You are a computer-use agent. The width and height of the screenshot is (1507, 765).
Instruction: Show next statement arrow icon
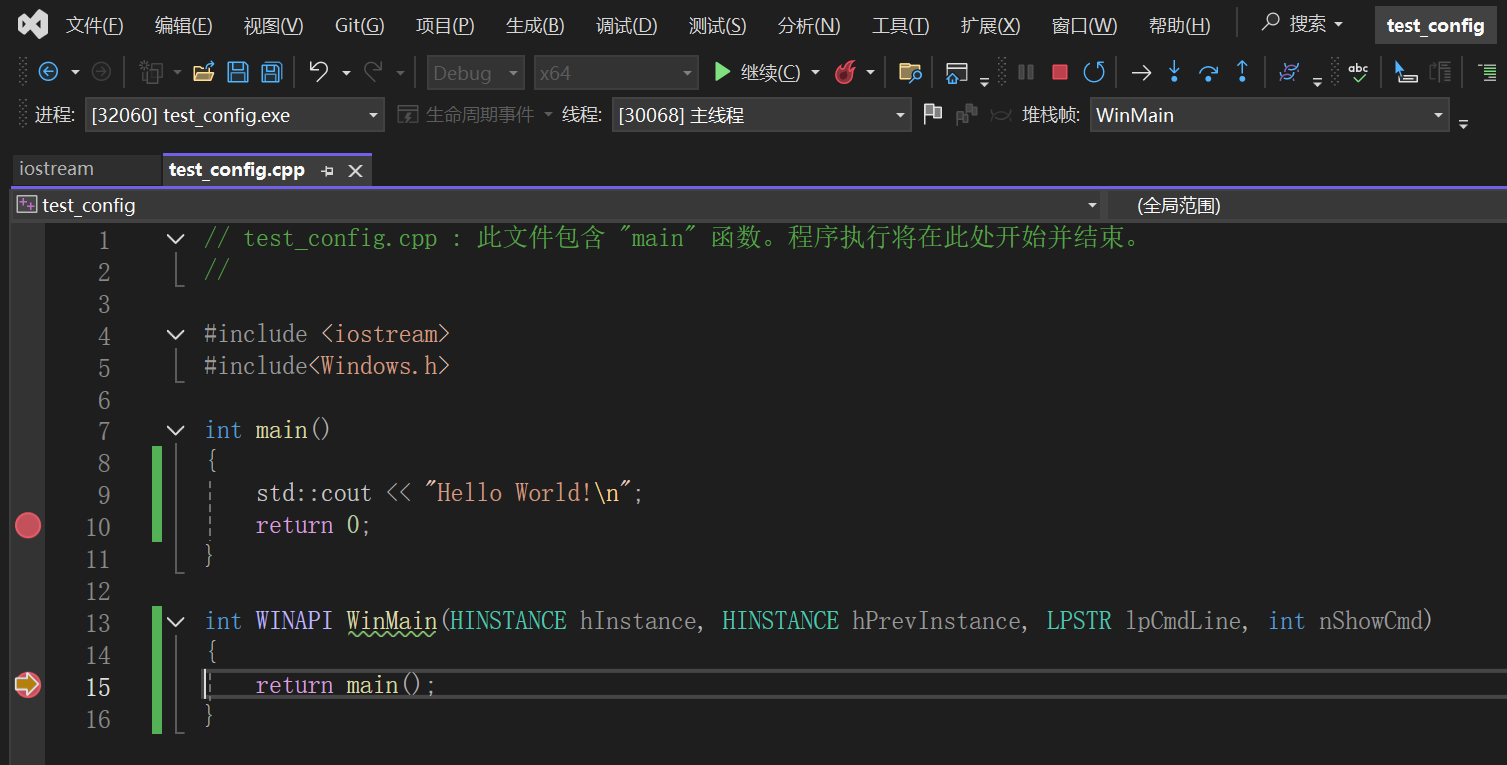pos(1141,72)
